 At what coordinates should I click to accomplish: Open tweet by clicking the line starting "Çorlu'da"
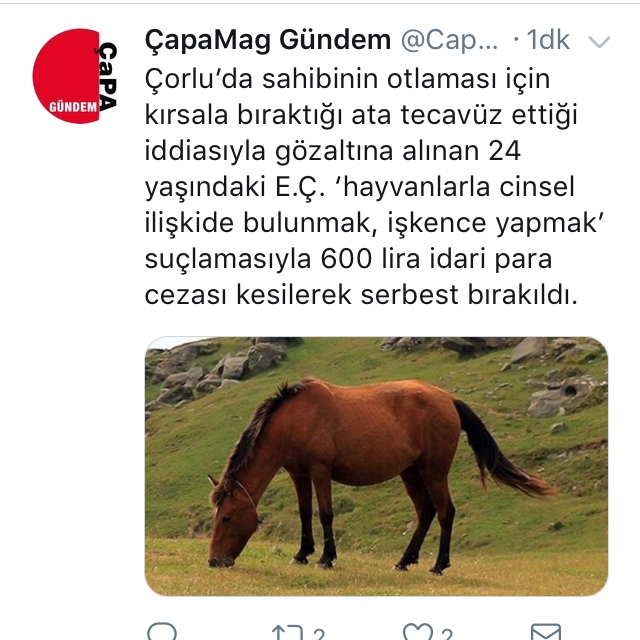(x=347, y=79)
